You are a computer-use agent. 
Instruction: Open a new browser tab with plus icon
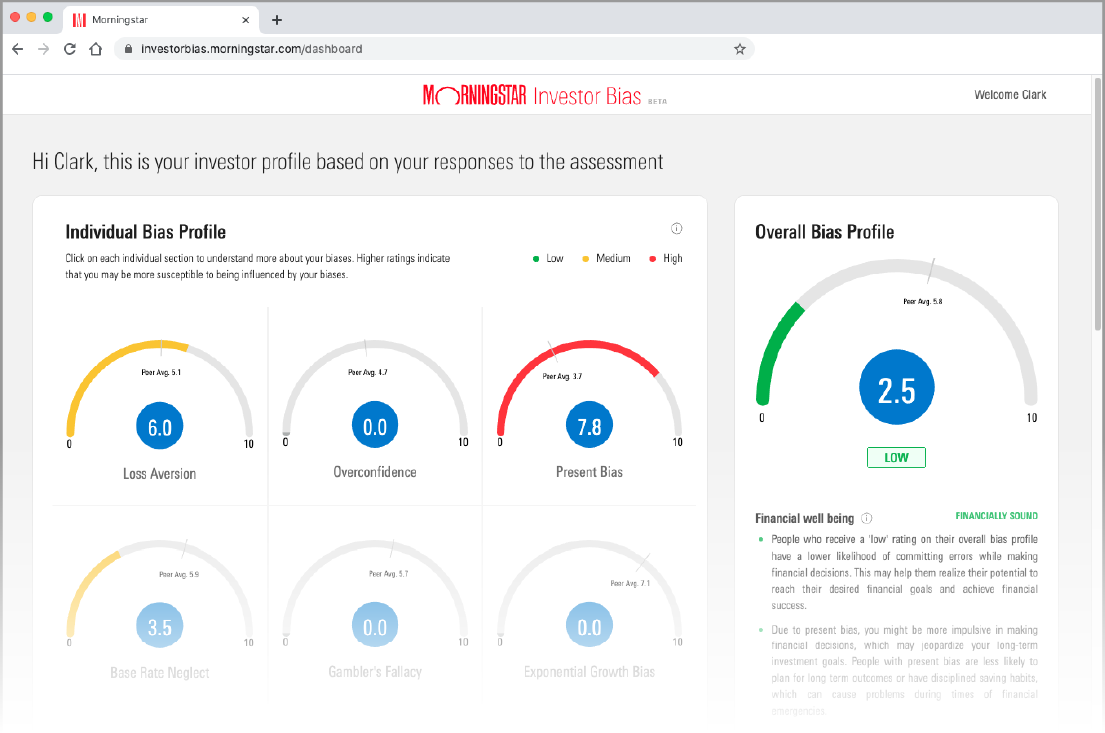coord(277,20)
